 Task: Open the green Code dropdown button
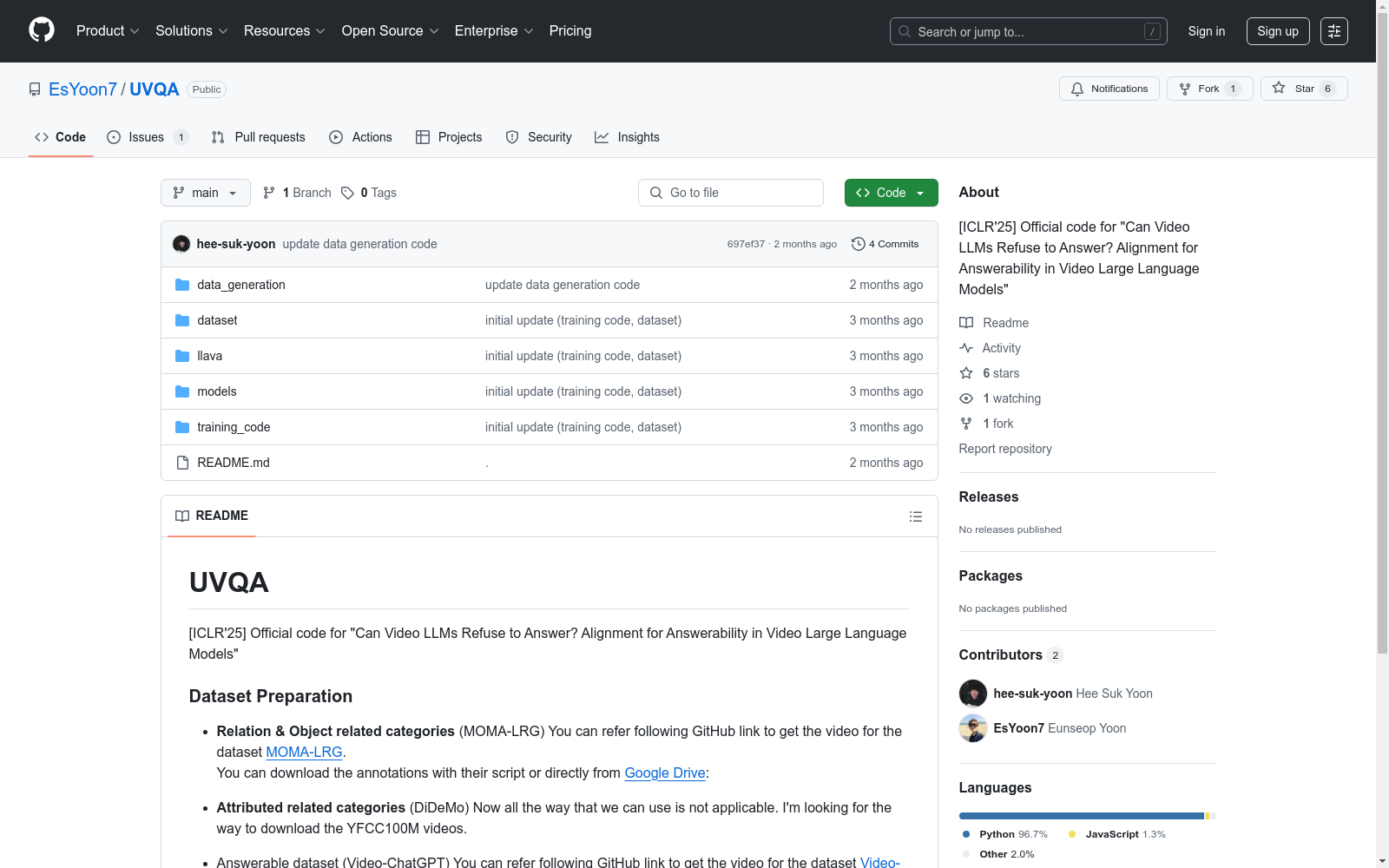[x=892, y=193]
